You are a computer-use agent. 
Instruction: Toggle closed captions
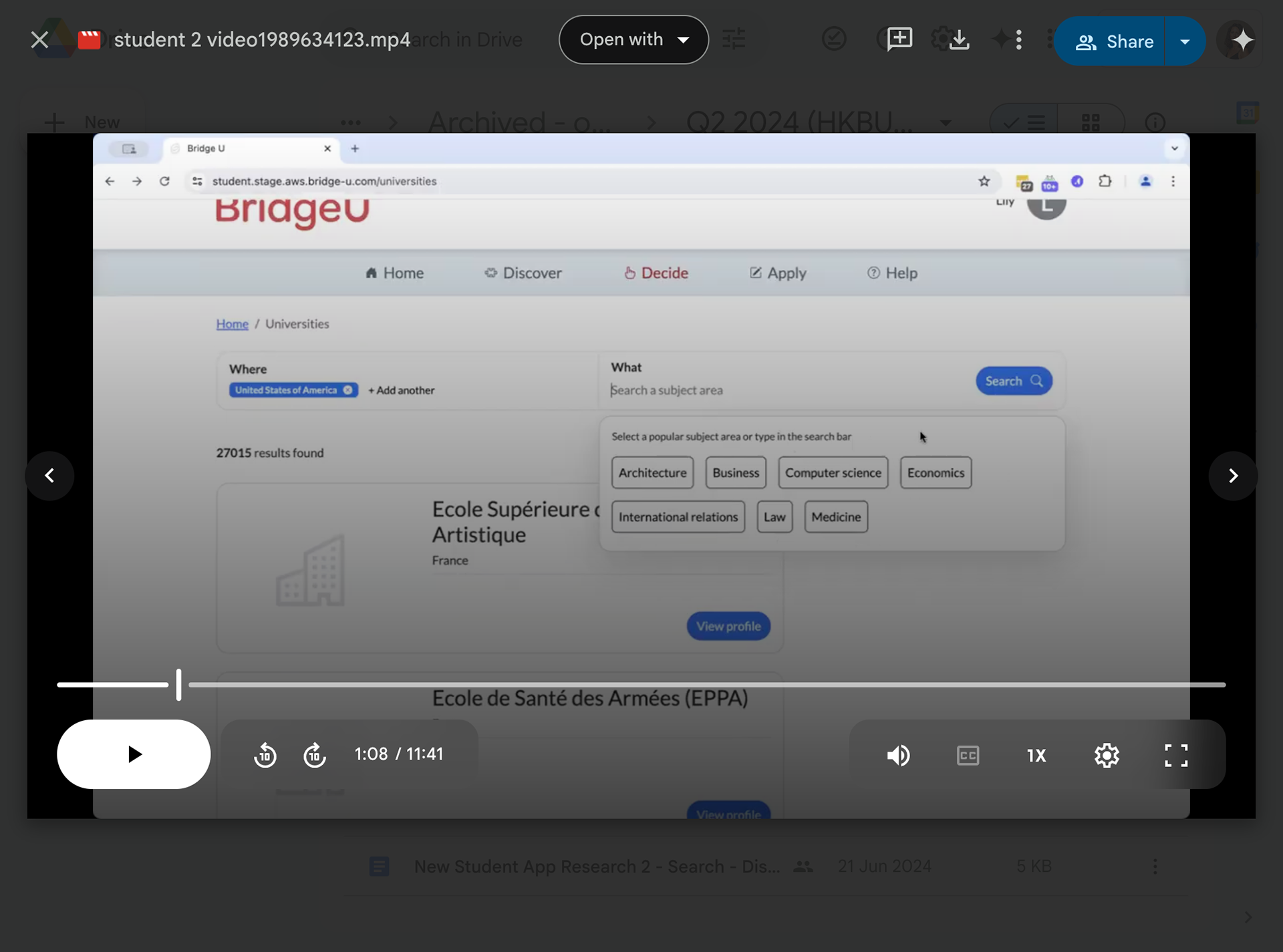point(968,756)
